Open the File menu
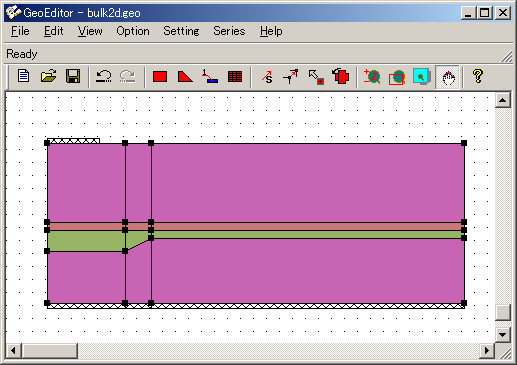 20,31
